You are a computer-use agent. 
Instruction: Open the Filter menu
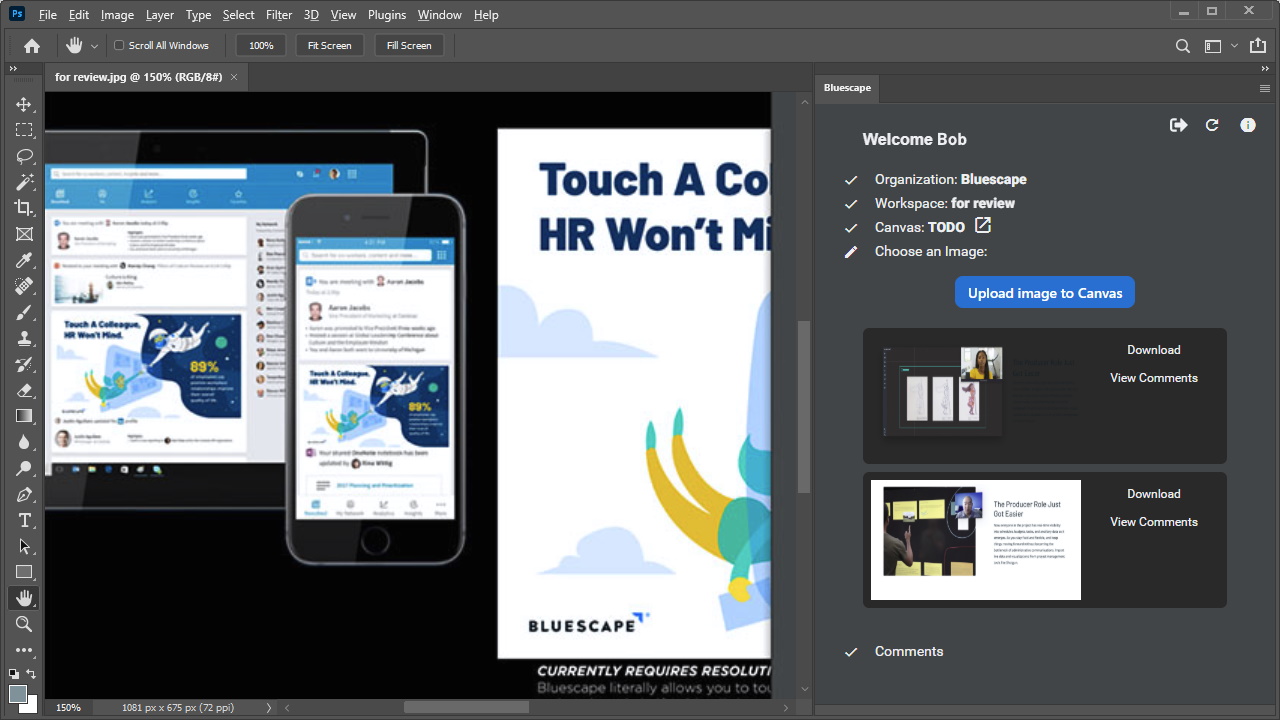279,15
